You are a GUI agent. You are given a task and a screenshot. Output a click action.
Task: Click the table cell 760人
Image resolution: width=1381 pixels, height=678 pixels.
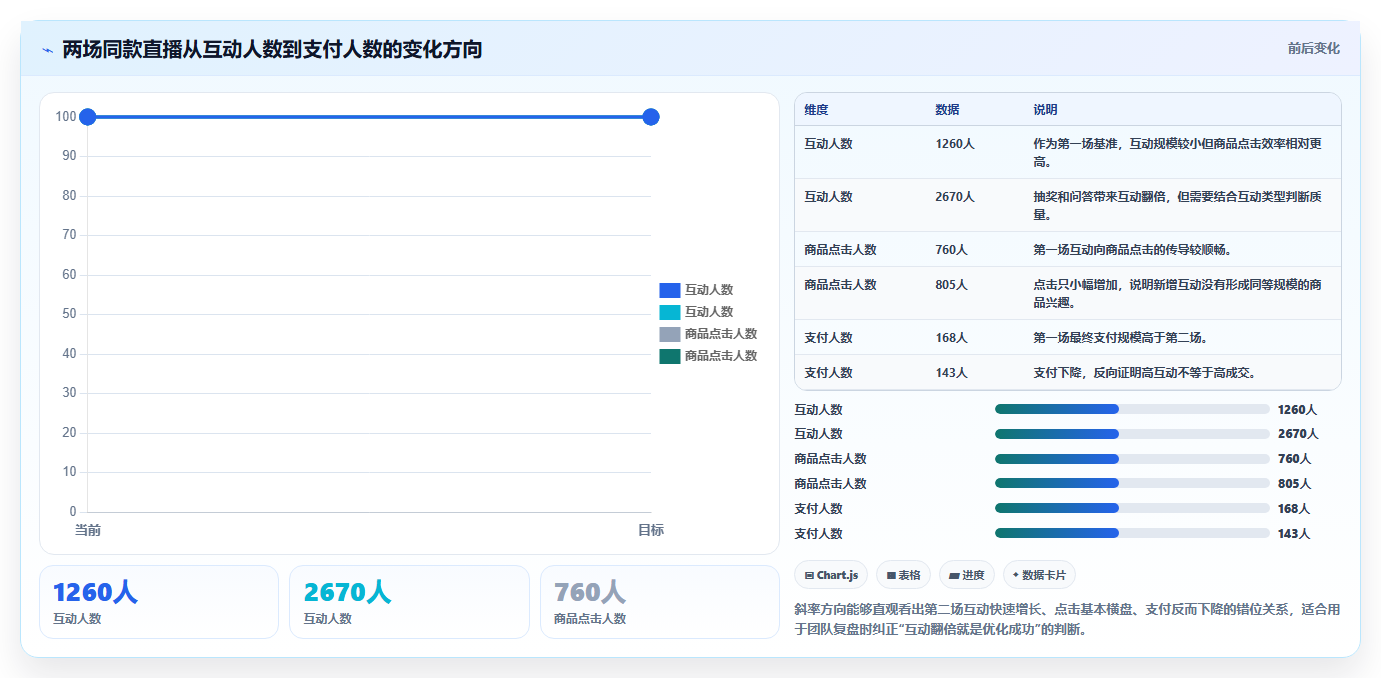(951, 250)
